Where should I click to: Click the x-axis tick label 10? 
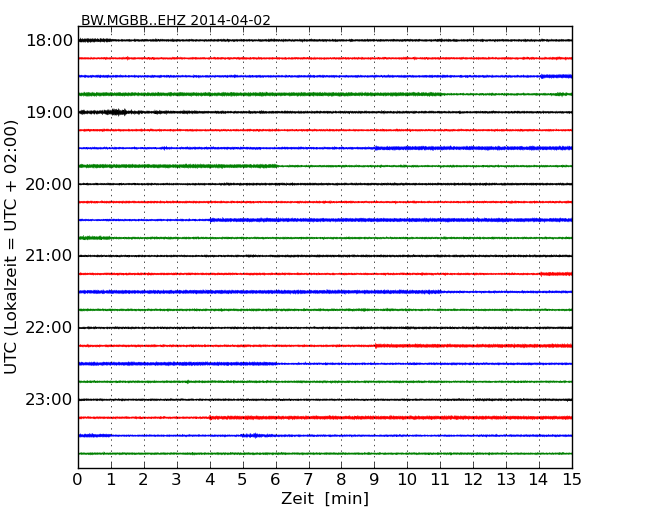[407, 479]
